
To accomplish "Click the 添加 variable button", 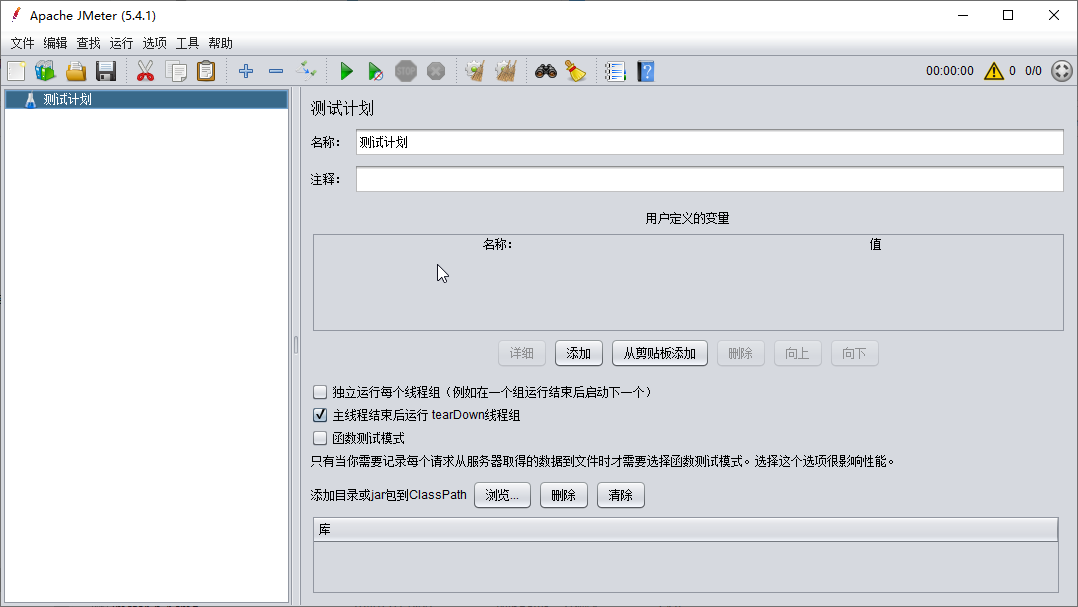I will 579,353.
